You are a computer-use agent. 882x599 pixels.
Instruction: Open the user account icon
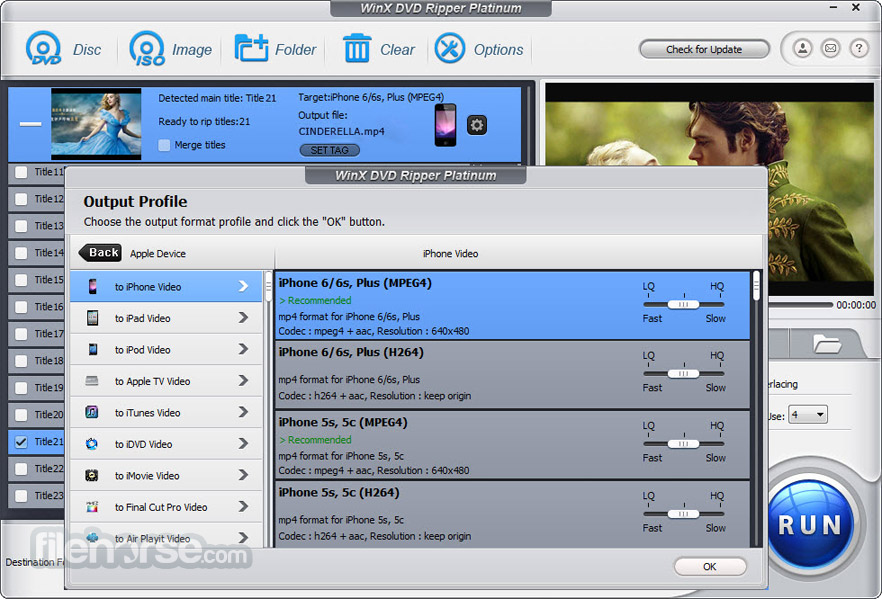[x=803, y=48]
